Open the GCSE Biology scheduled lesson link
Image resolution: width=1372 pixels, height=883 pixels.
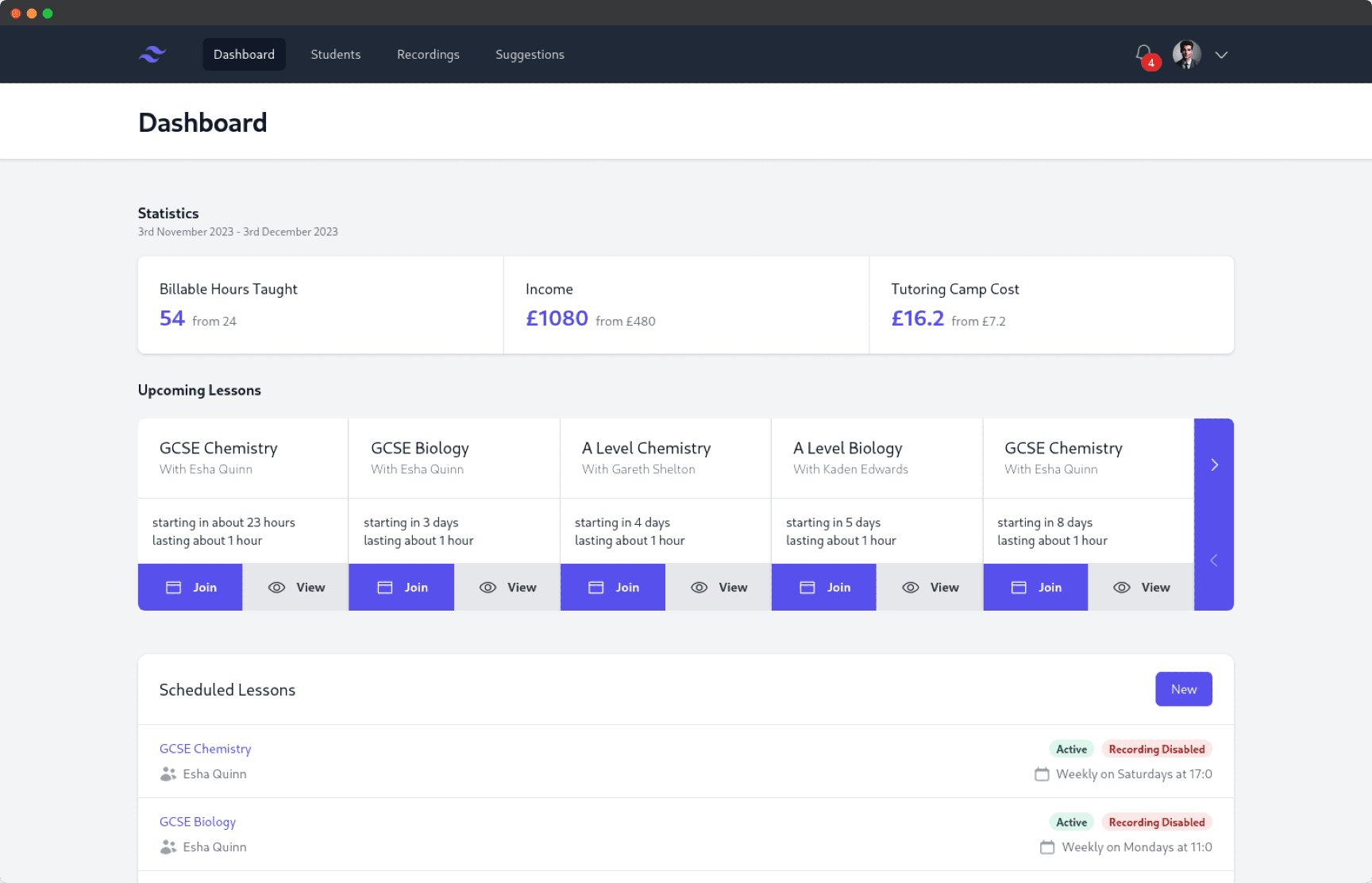pos(198,822)
